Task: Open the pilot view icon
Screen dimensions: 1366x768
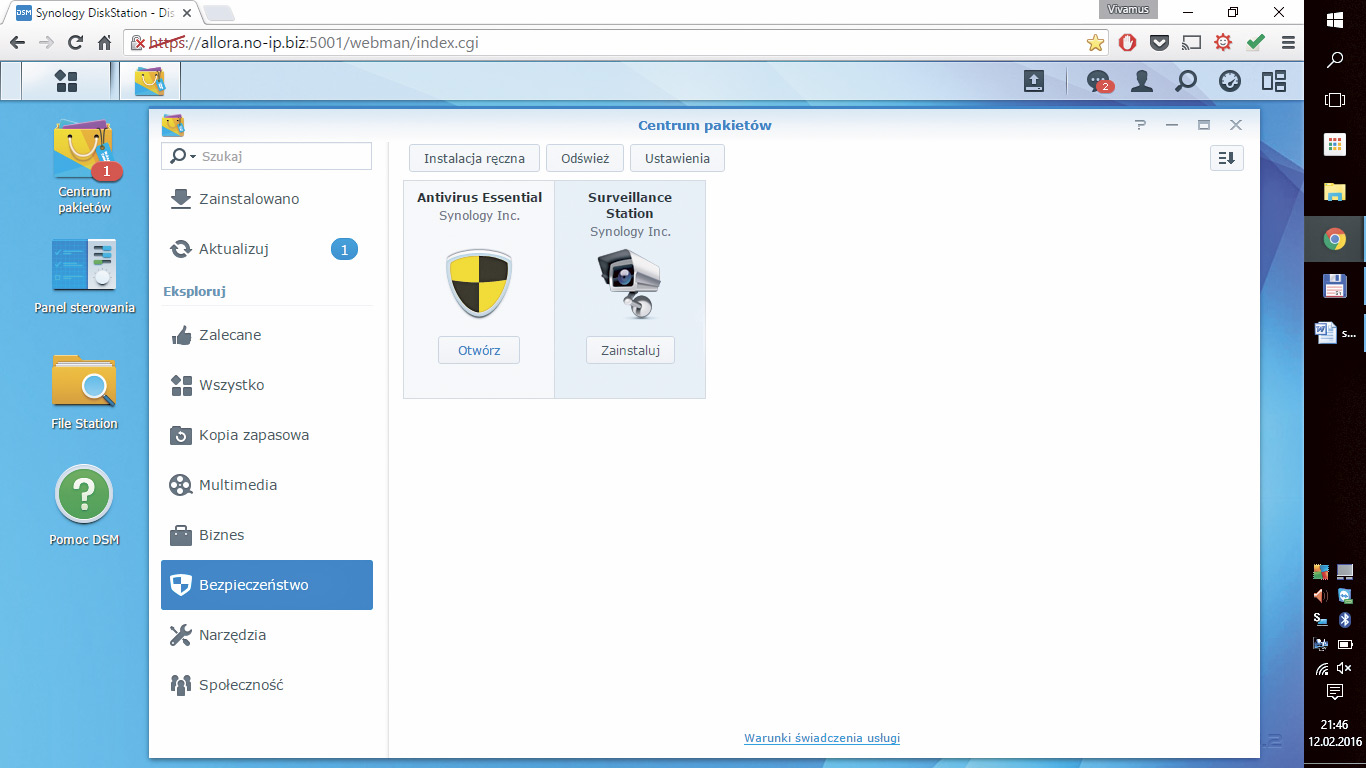Action: click(x=1273, y=81)
